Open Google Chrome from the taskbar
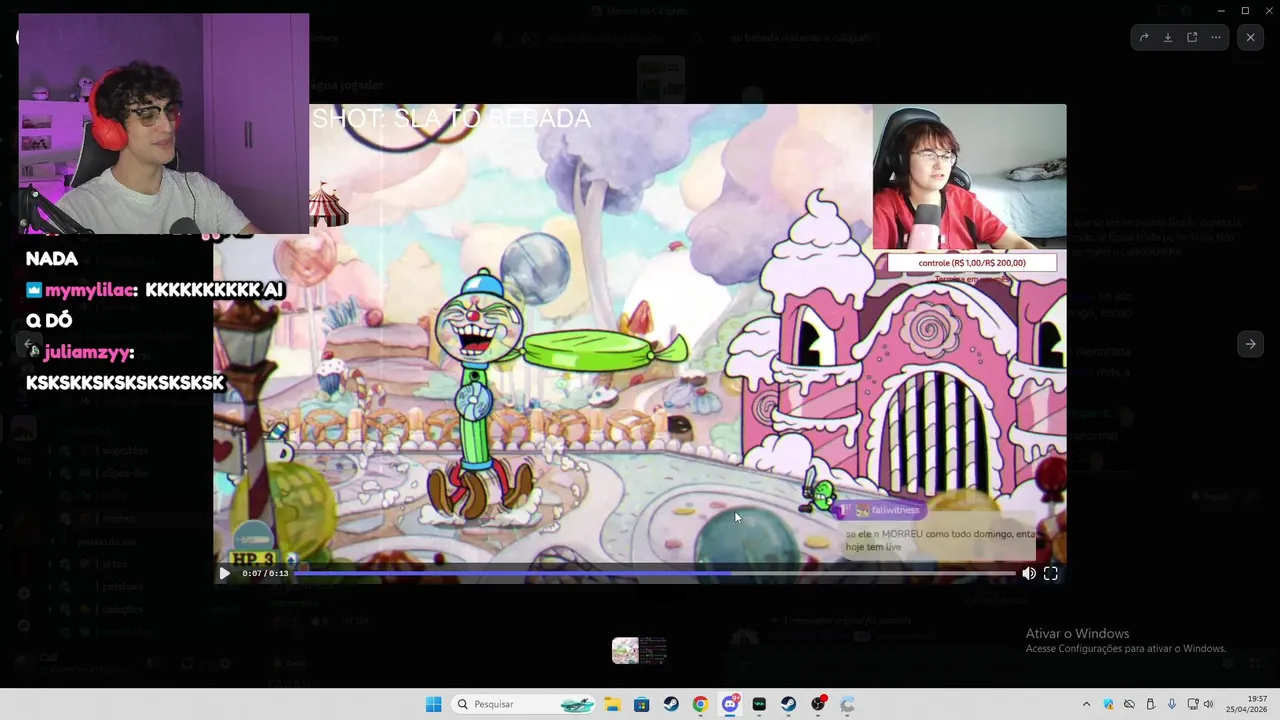This screenshot has width=1280, height=720. [700, 704]
